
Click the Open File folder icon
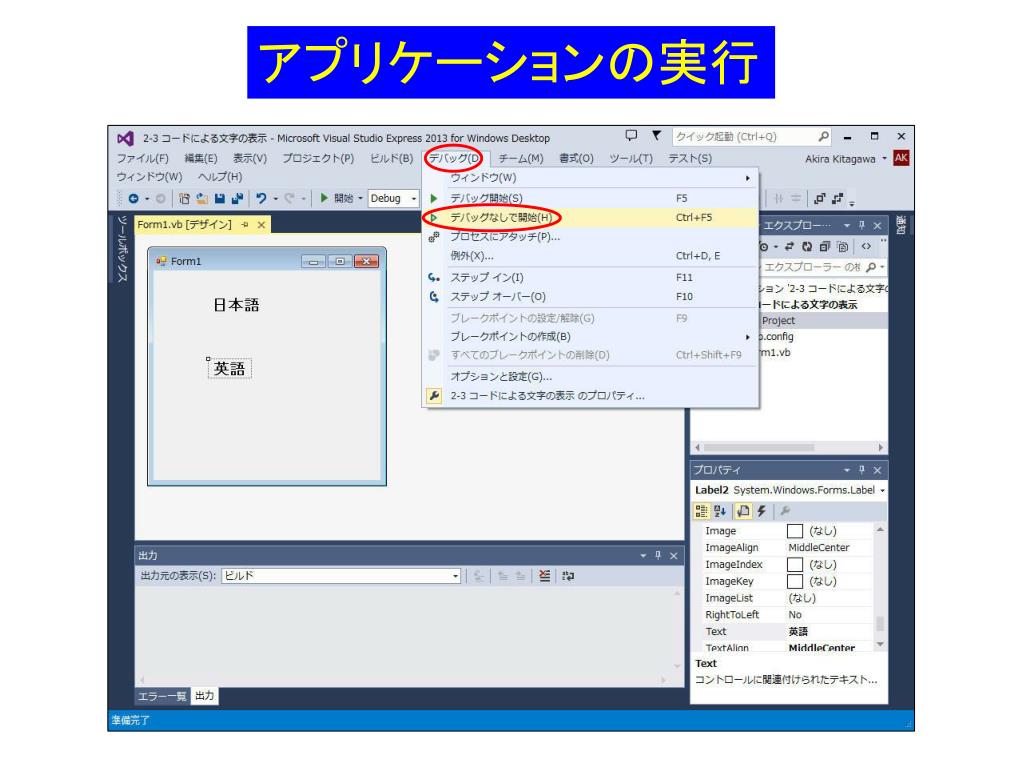(x=202, y=199)
